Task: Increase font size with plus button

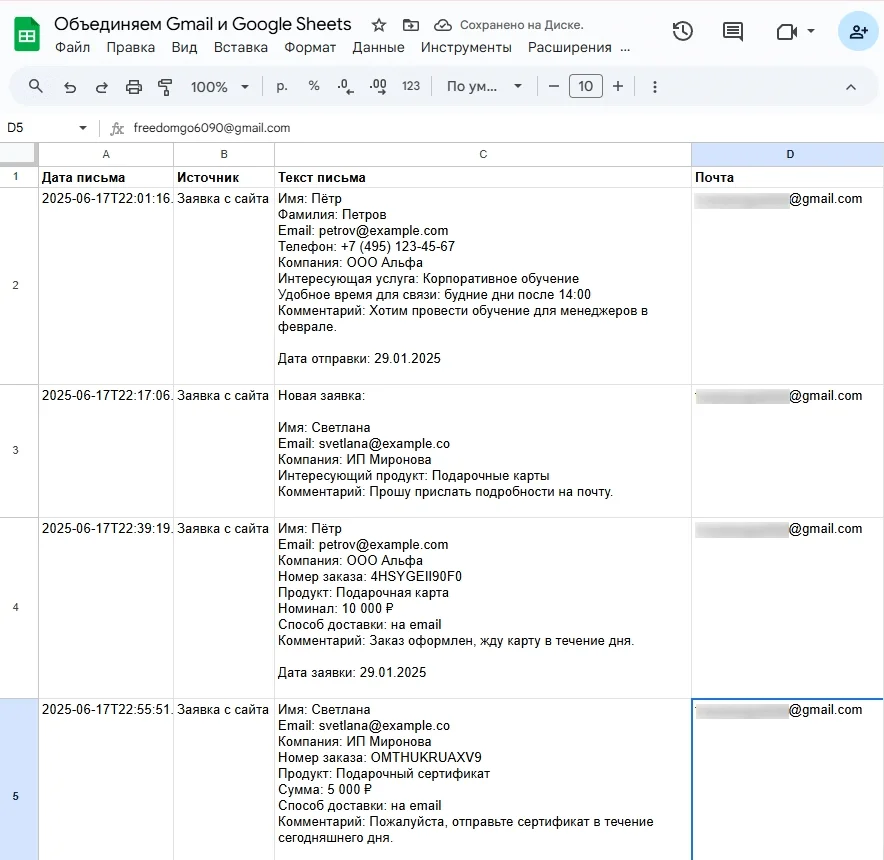Action: tap(618, 87)
